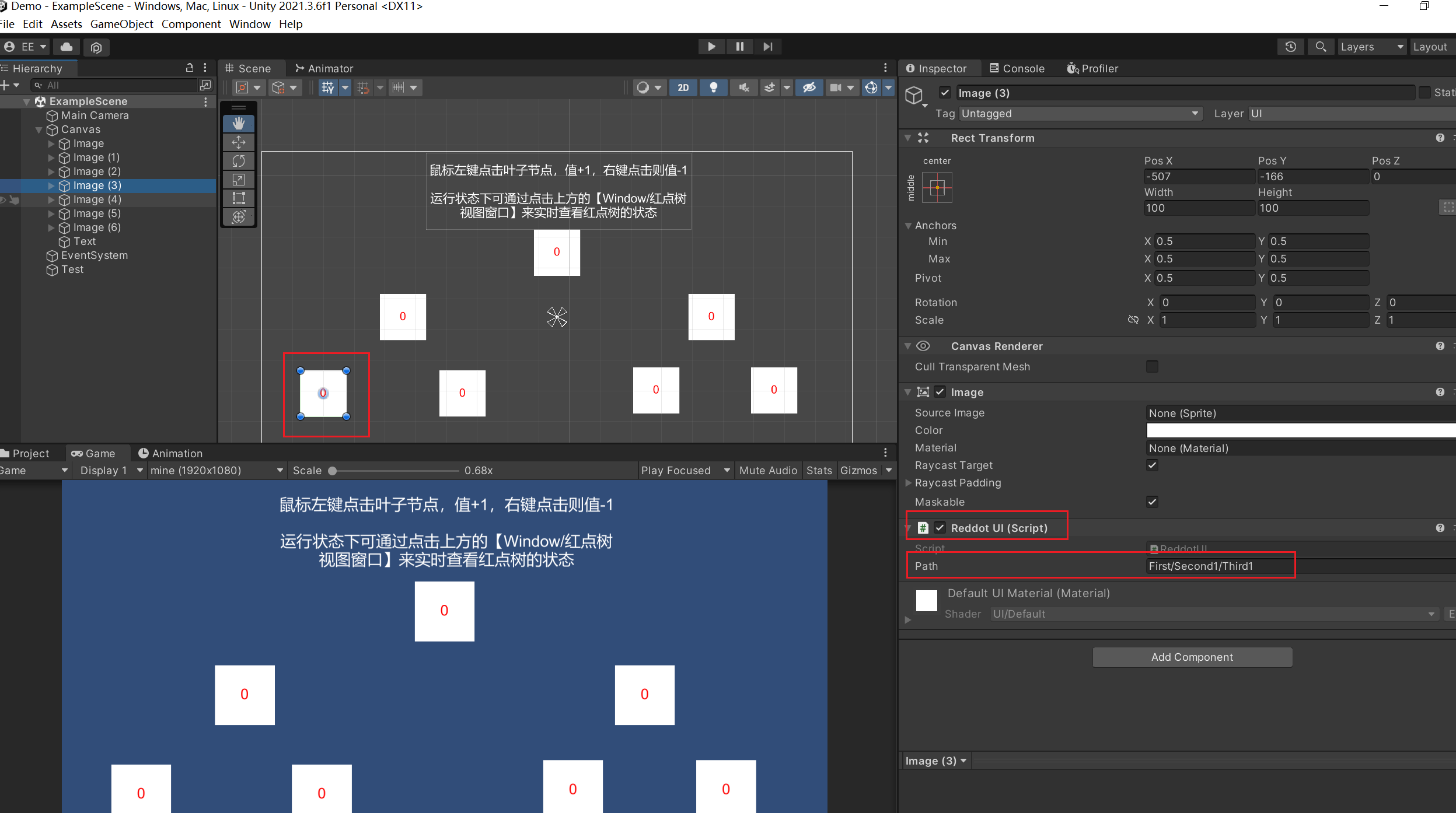1456x813 pixels.
Task: Toggle scene effects icon
Action: coord(770,87)
